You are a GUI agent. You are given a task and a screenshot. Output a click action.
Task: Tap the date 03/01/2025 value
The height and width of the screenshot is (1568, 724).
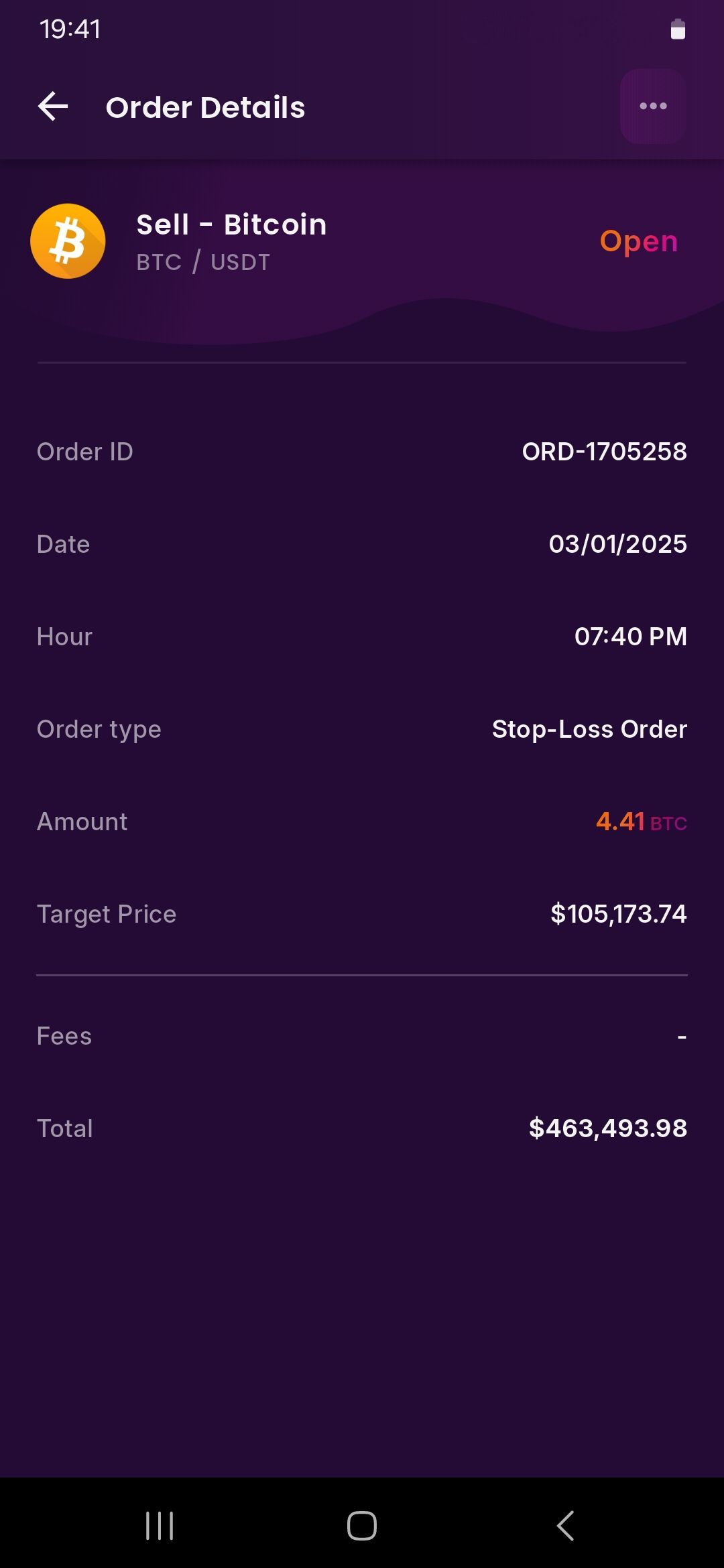[617, 544]
